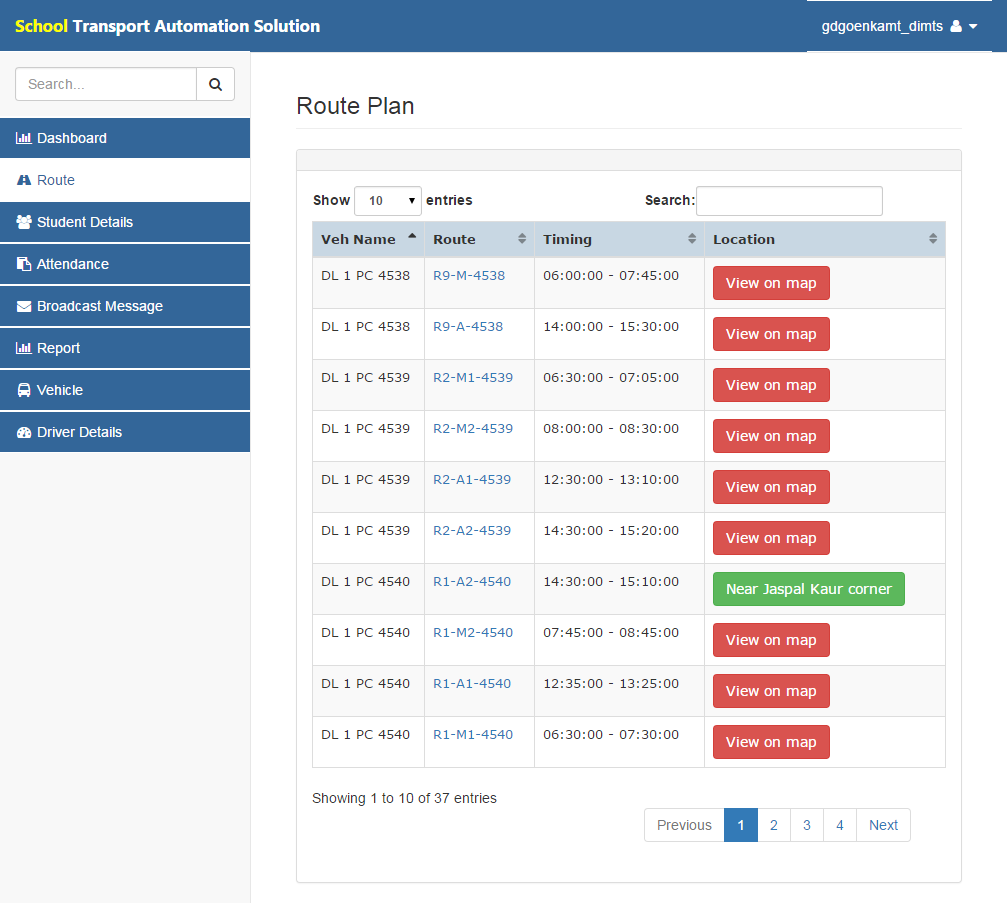
Task: View on map for route R2-A2-4539
Action: 771,538
